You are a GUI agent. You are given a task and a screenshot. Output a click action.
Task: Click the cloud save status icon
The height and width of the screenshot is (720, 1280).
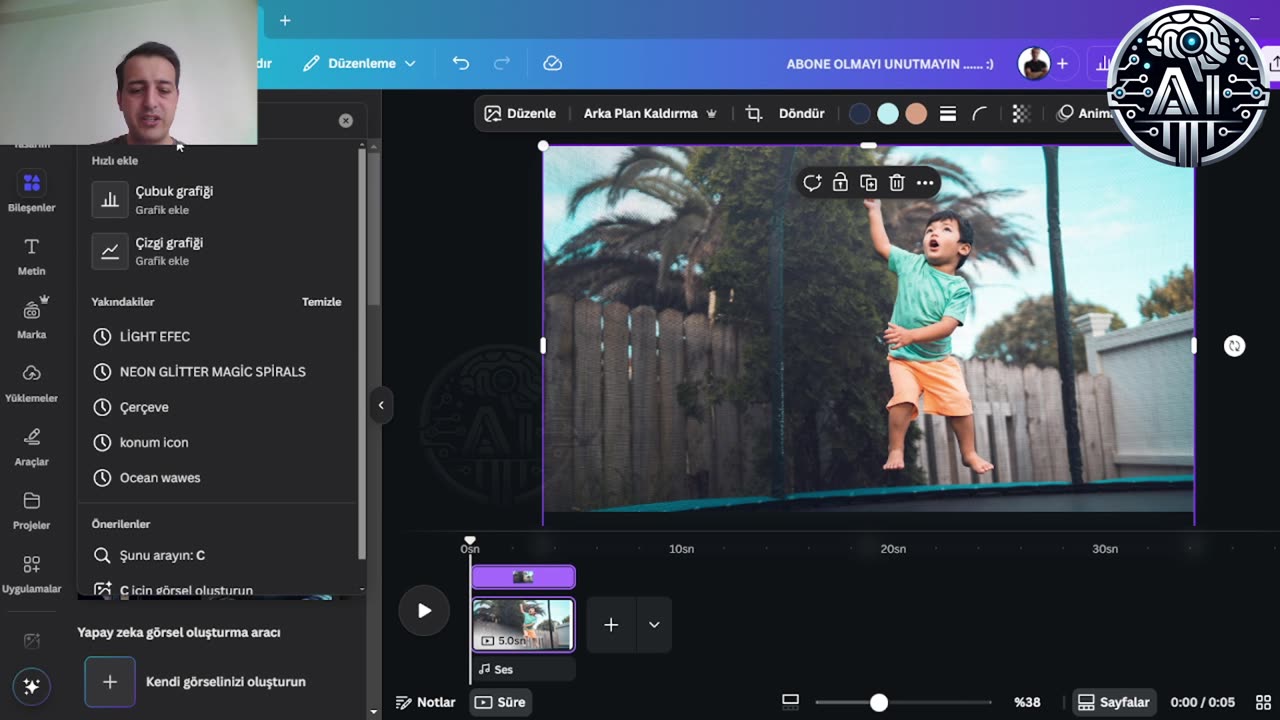pyautogui.click(x=552, y=63)
